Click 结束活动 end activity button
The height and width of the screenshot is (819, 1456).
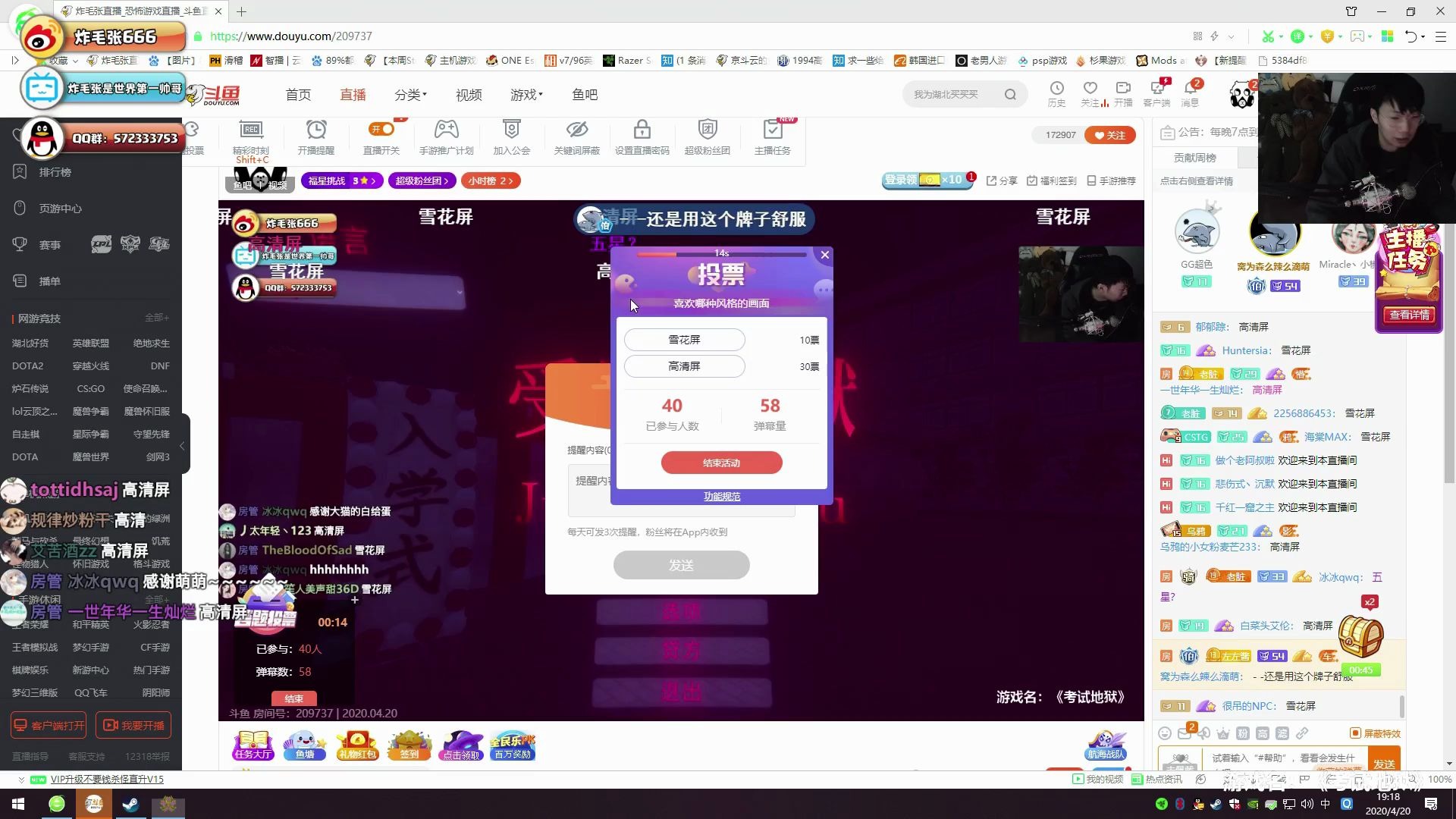[722, 462]
